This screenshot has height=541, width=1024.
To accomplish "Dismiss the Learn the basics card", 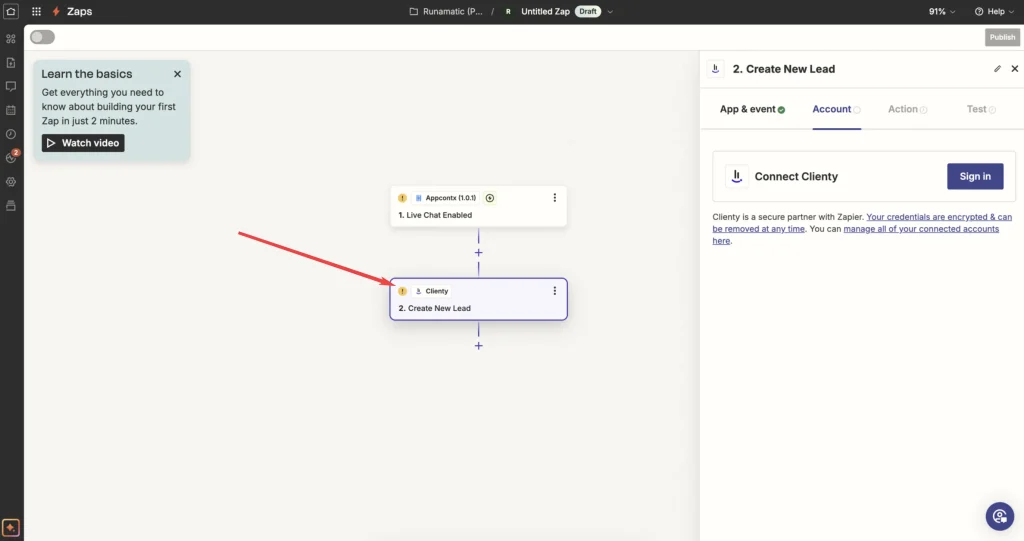I will [178, 74].
